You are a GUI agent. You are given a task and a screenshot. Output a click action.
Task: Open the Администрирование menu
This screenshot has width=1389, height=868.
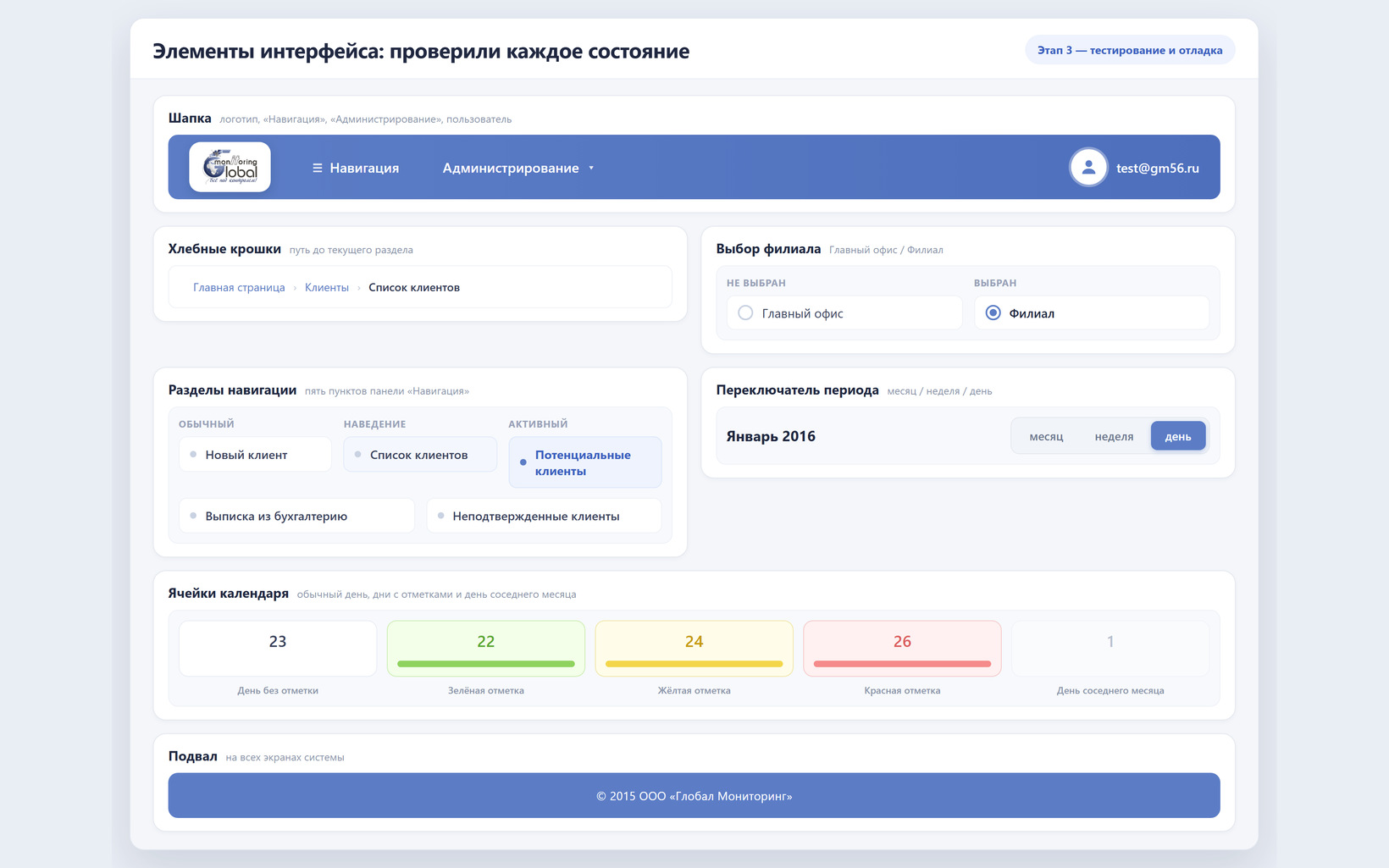click(517, 168)
